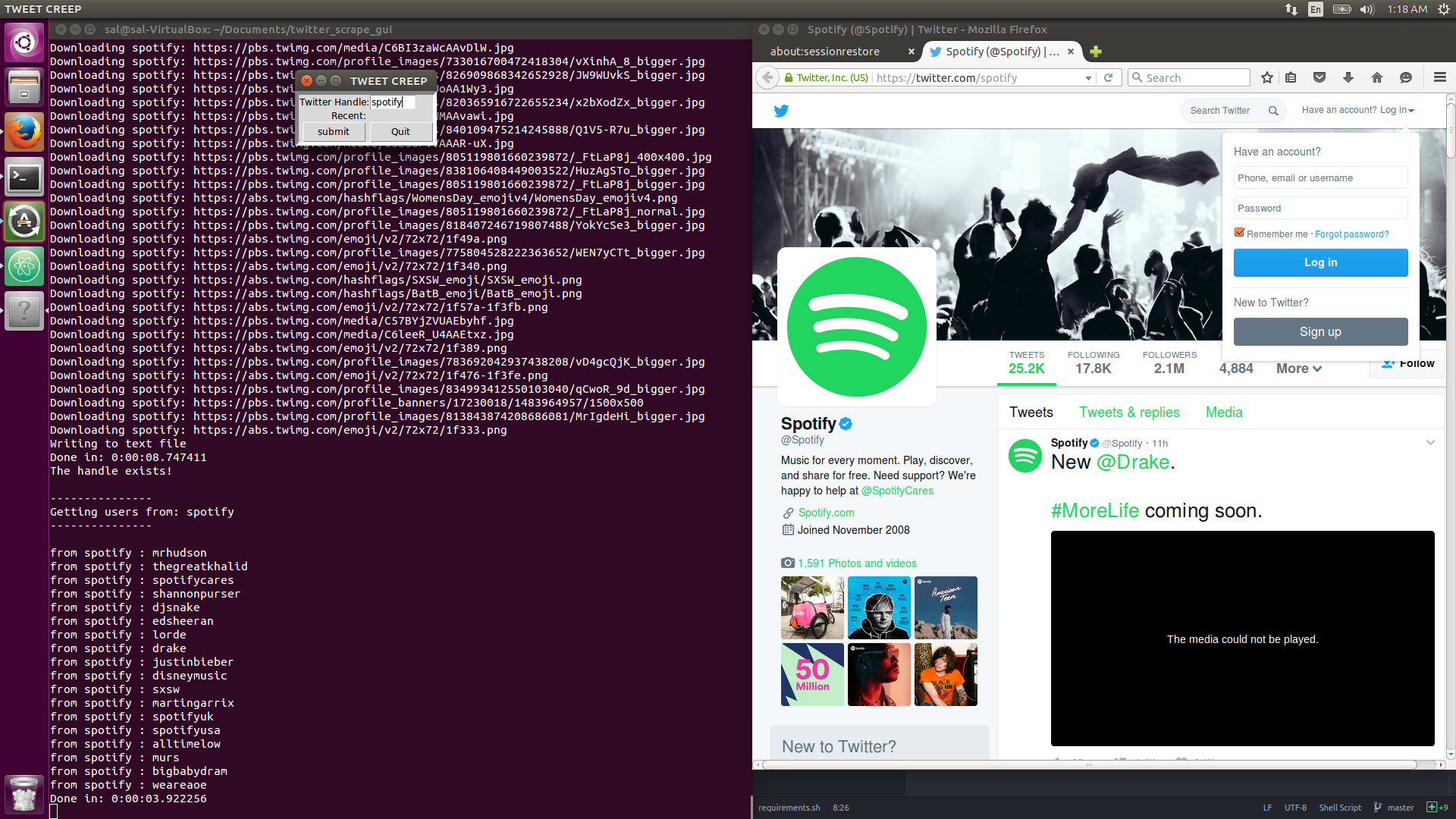Follow the Spotify account

(x=1407, y=364)
